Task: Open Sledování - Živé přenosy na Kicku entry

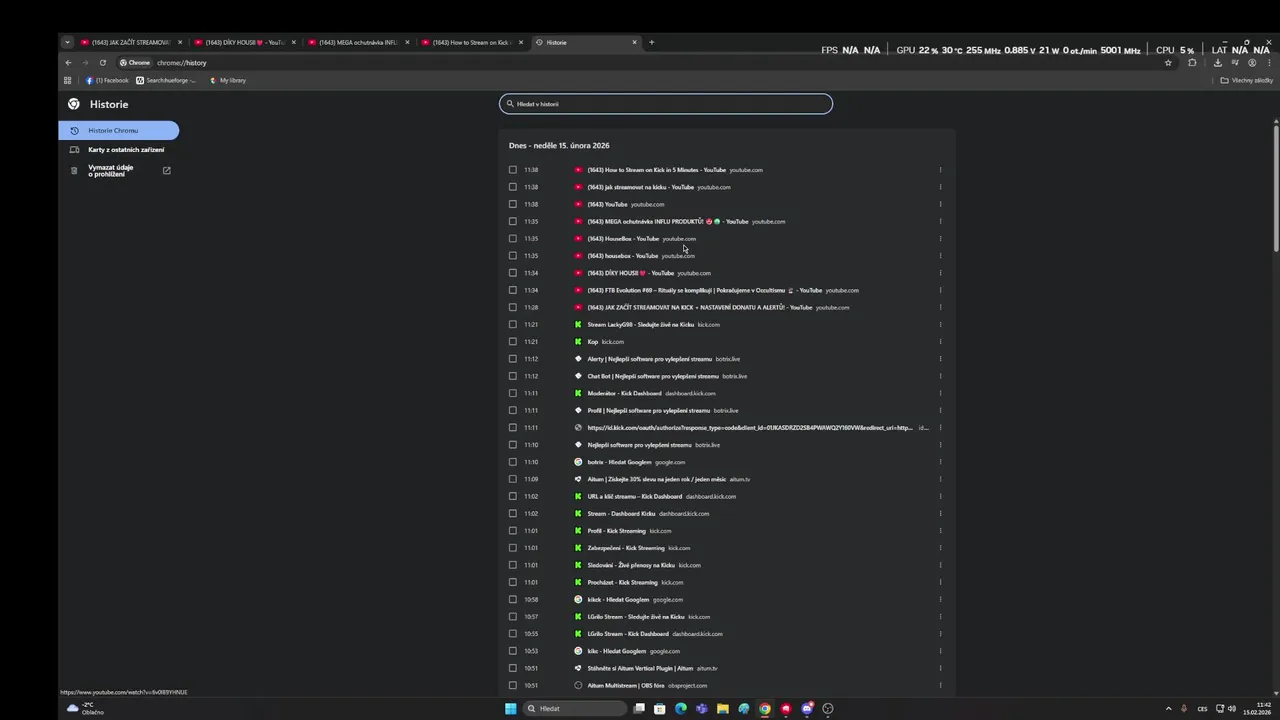Action: click(x=631, y=565)
